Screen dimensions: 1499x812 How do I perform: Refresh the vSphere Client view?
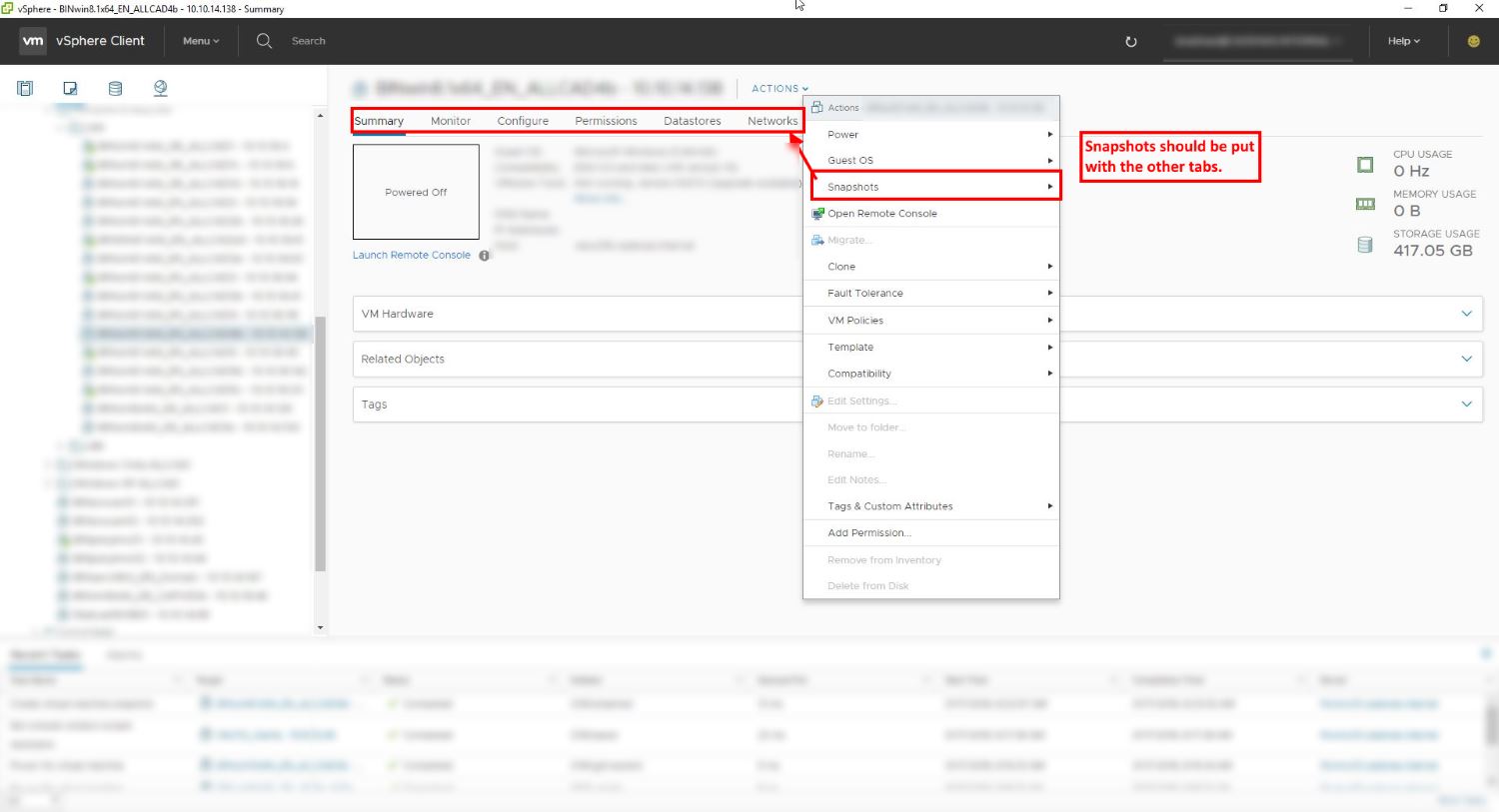coord(1130,41)
